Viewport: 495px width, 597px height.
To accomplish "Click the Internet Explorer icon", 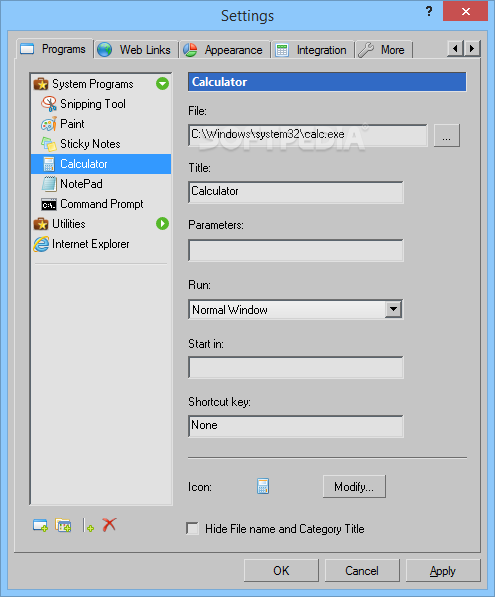I will click(x=41, y=244).
